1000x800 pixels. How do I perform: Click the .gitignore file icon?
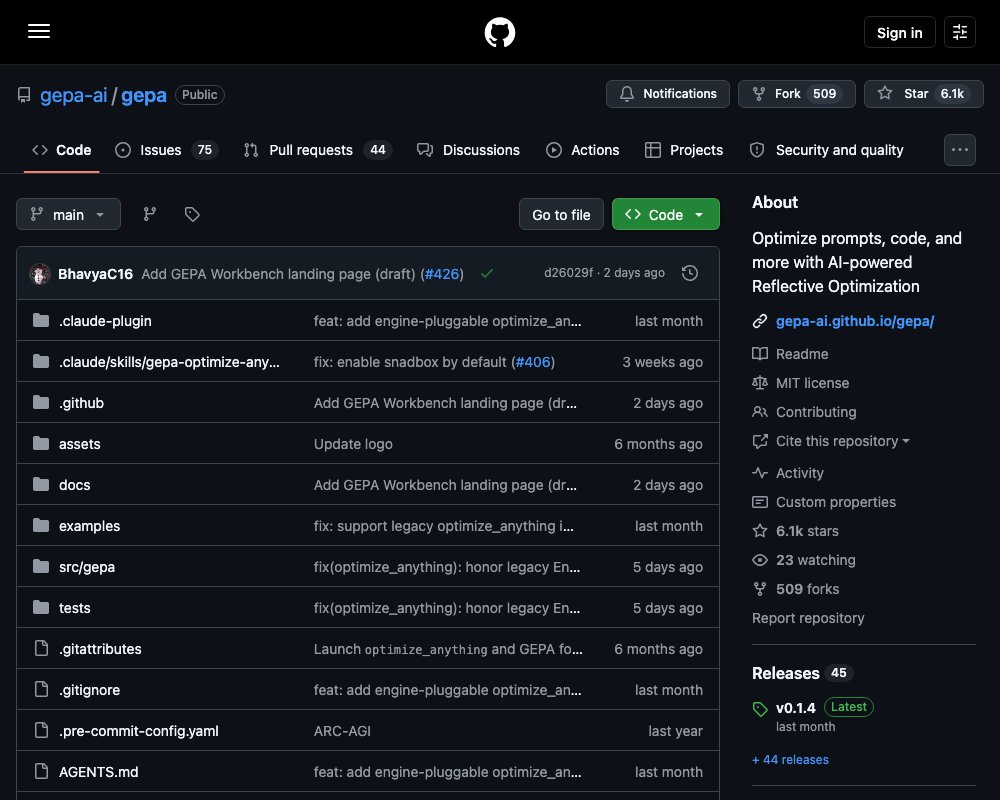coord(41,689)
